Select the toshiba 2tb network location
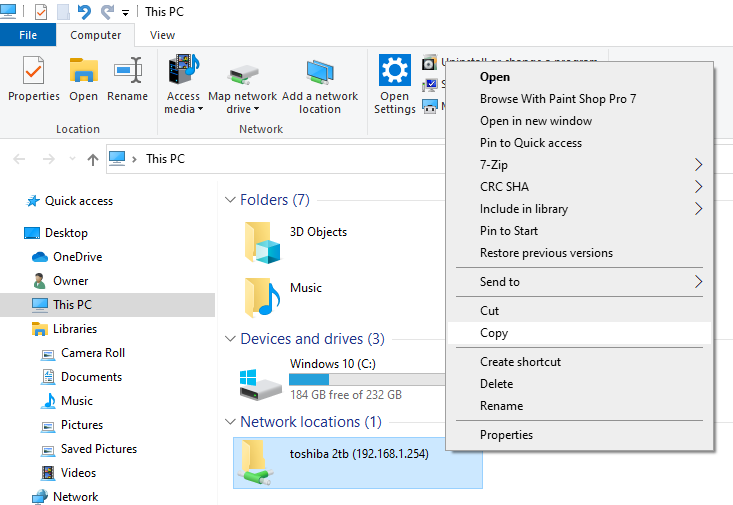The height and width of the screenshot is (505, 733). click(x=358, y=463)
